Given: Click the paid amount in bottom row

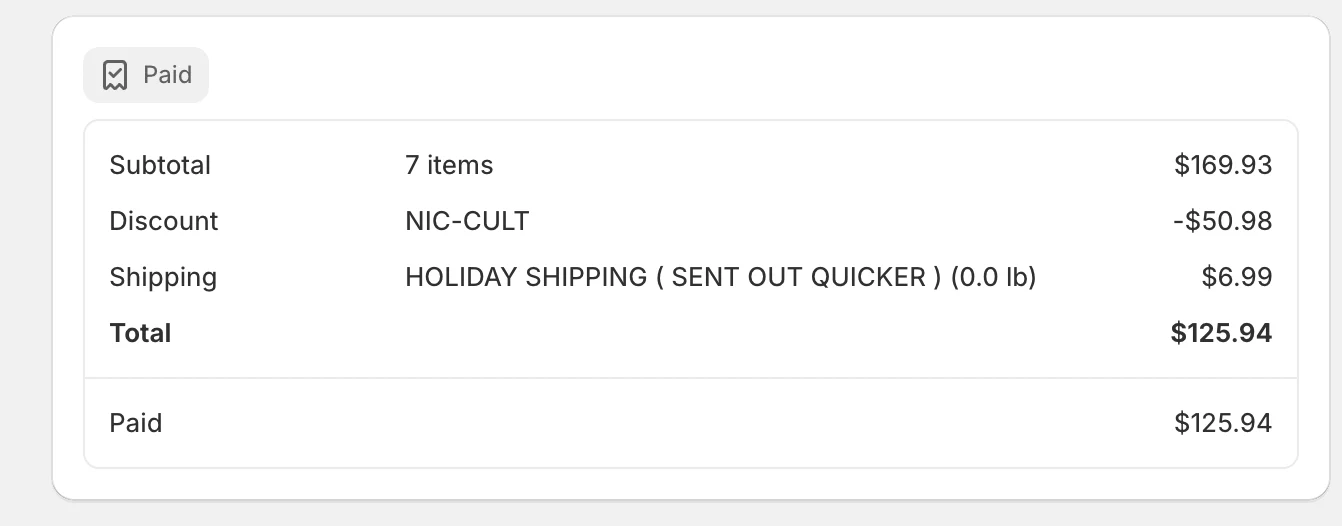Looking at the screenshot, I should 1222,423.
